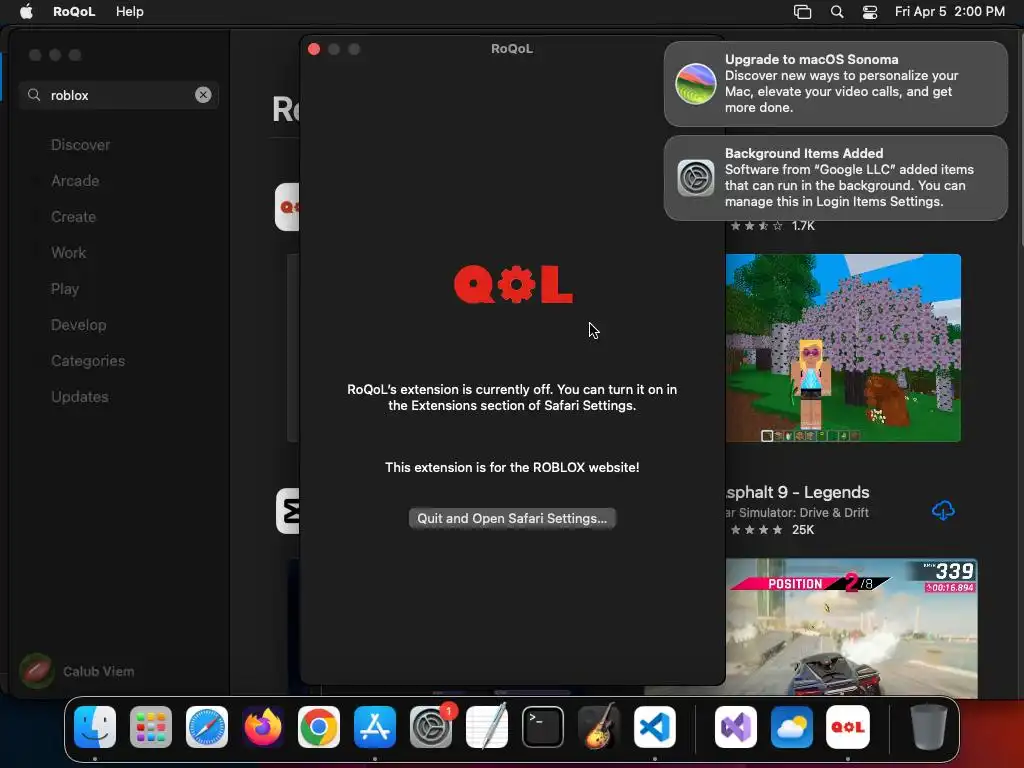1024x768 pixels.
Task: Switch to App Store in the Dock
Action: tap(375, 726)
